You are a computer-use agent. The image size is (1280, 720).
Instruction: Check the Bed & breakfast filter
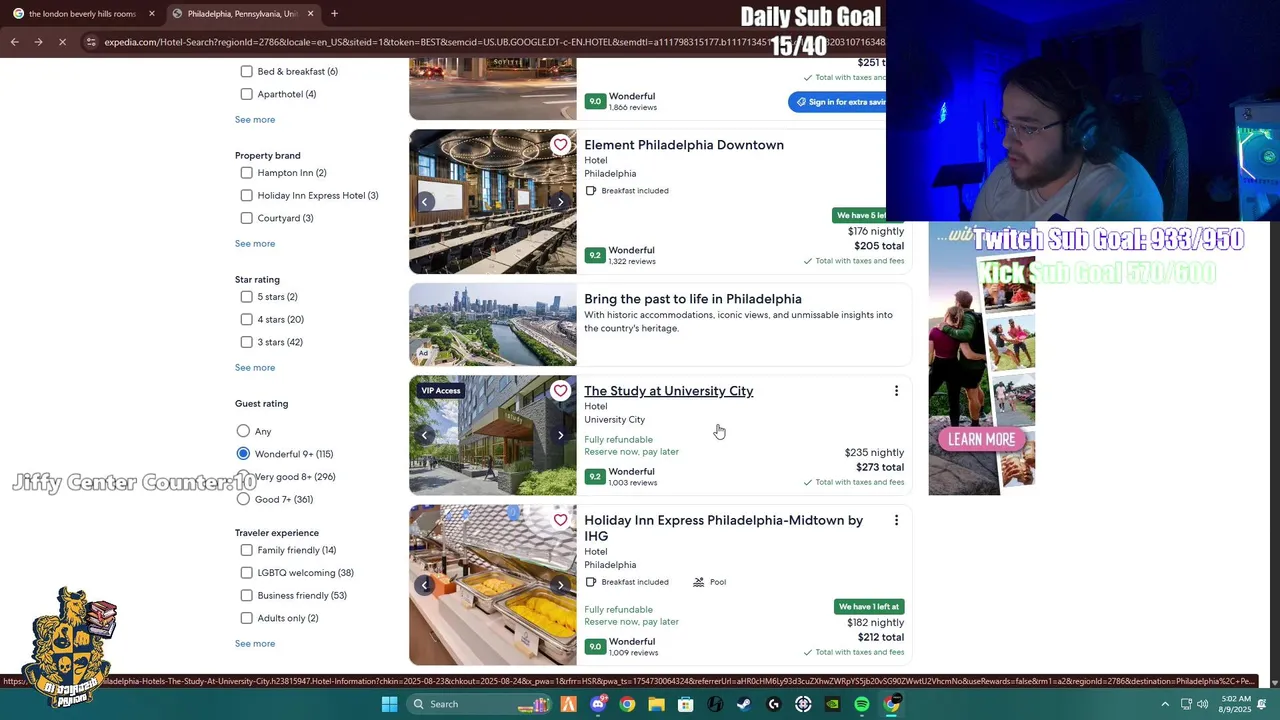pyautogui.click(x=246, y=71)
